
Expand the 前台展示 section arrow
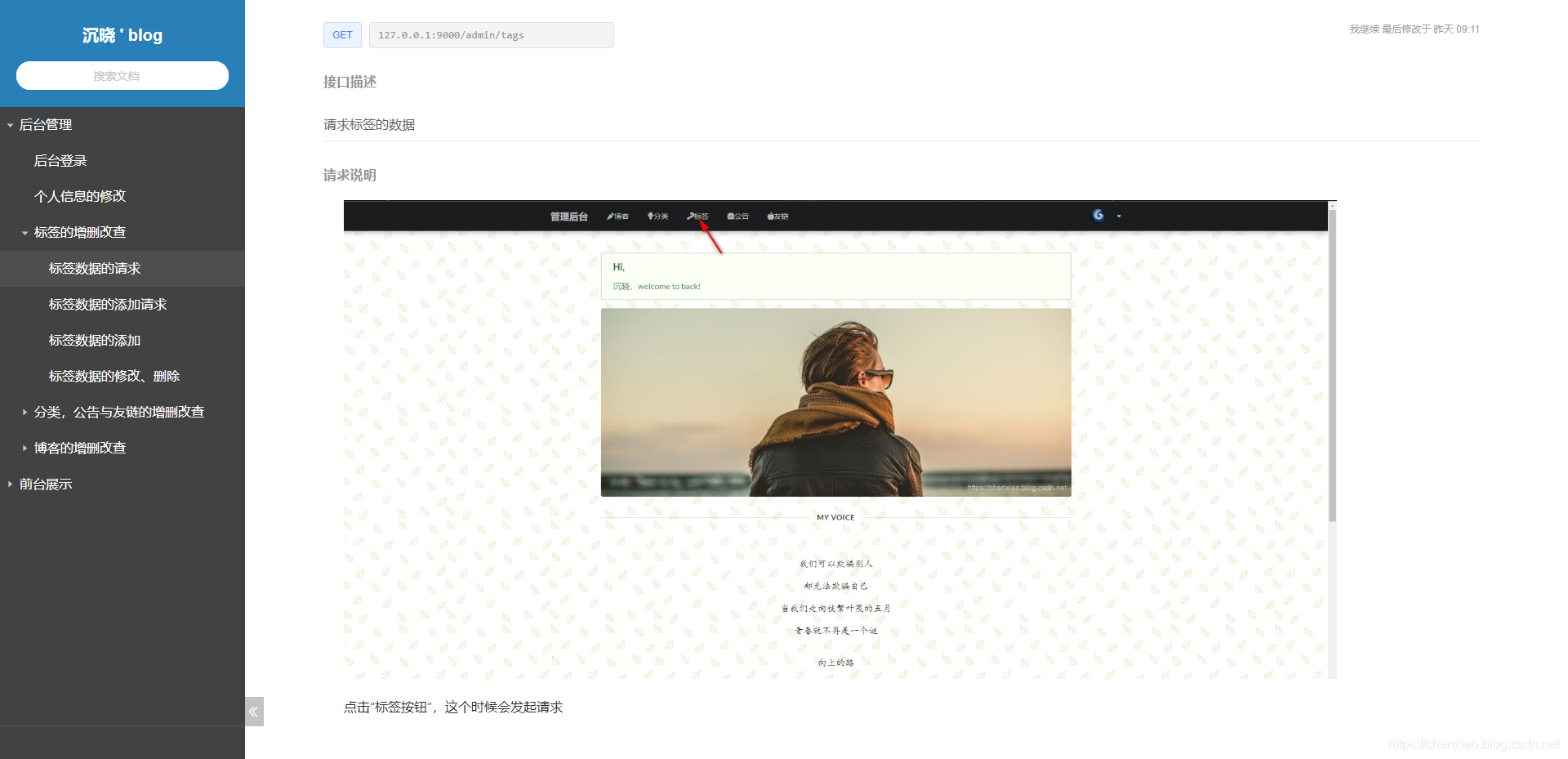10,484
